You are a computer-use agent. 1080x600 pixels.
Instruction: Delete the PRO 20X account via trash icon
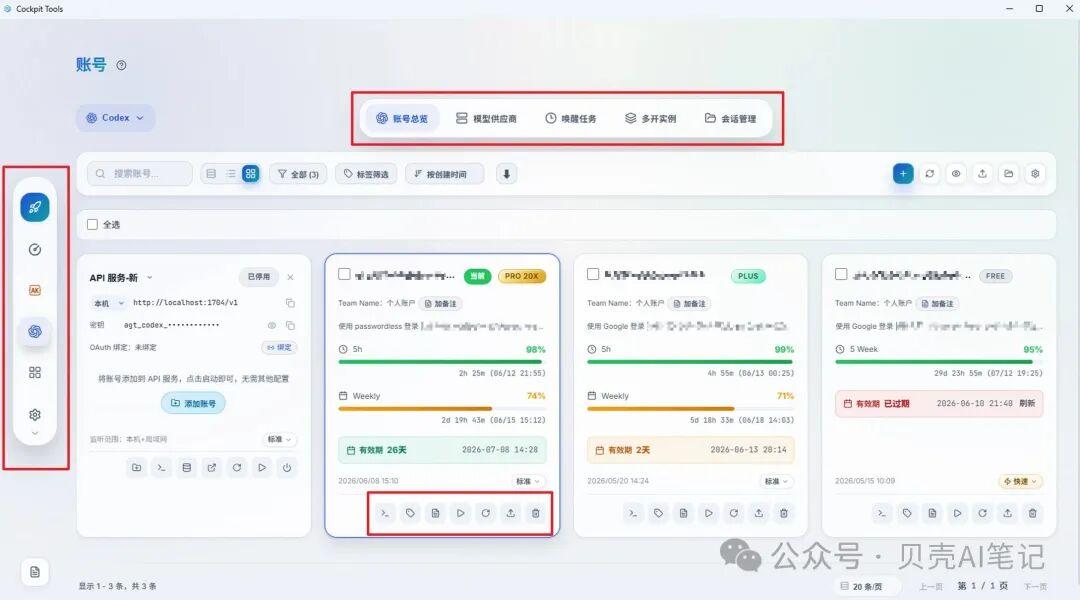(535, 513)
